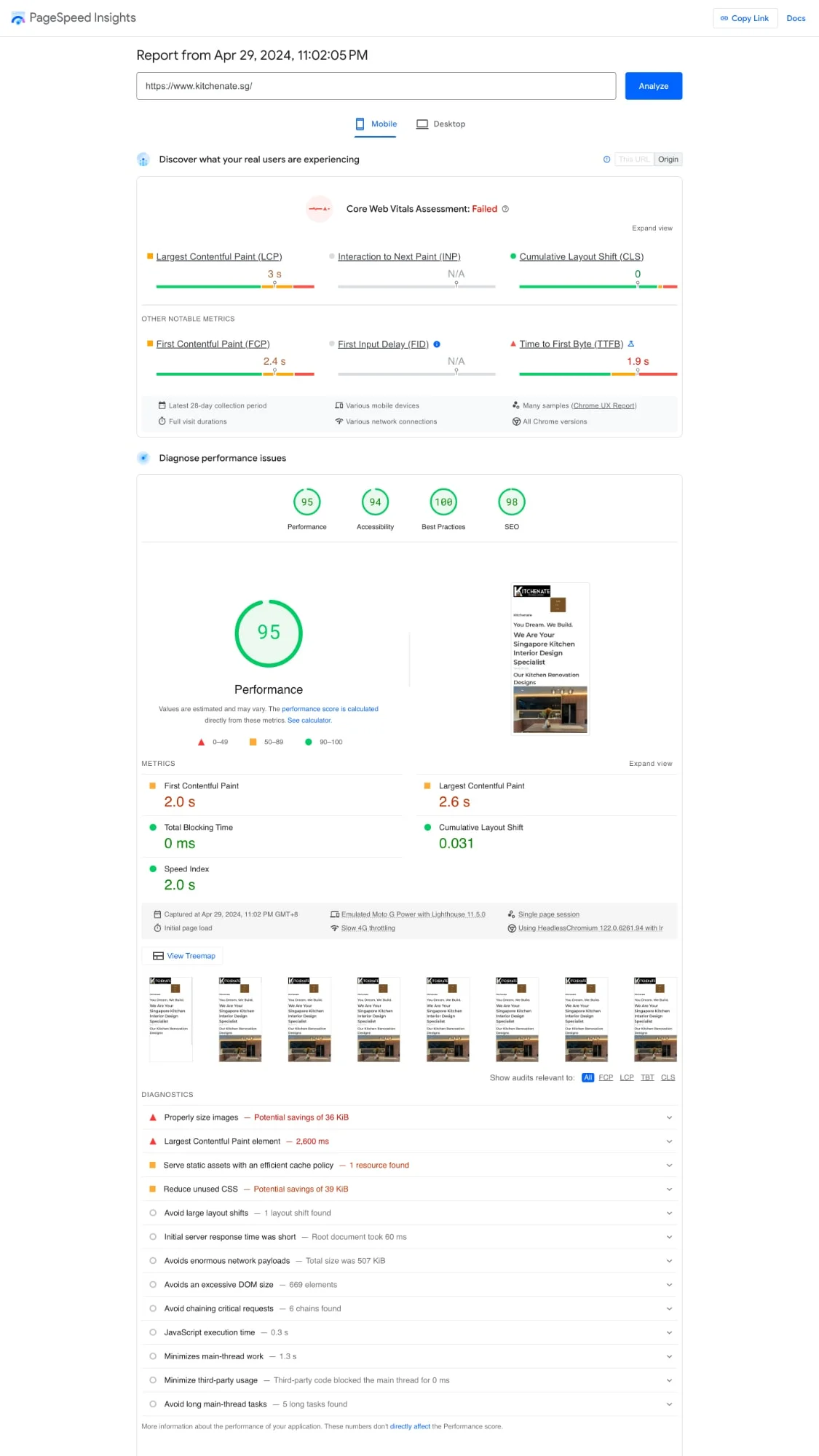The width and height of the screenshot is (819, 1456).
Task: Click the help icon beside Core Web Vitals Assessment
Action: pyautogui.click(x=505, y=209)
